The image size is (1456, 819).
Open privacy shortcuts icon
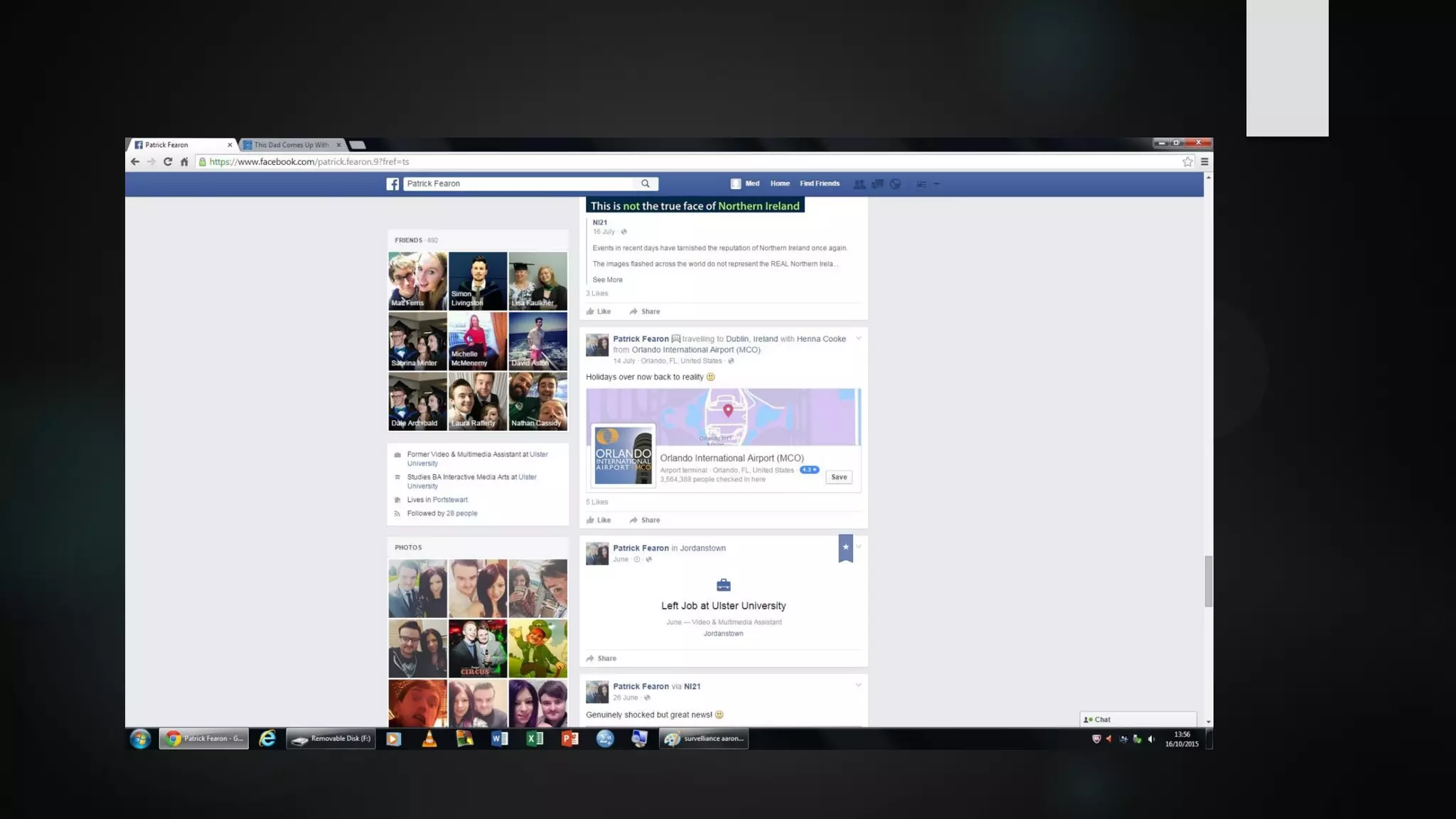click(x=921, y=184)
